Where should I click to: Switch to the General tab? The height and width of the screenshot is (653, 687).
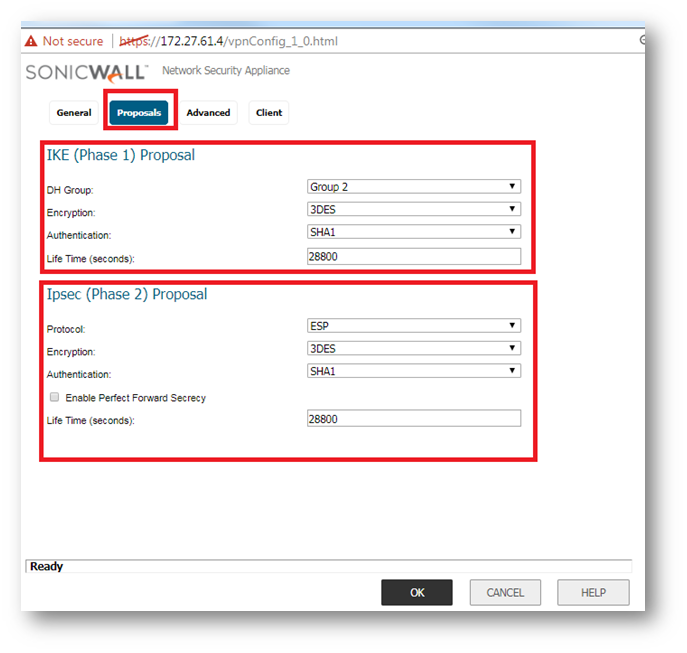[74, 113]
